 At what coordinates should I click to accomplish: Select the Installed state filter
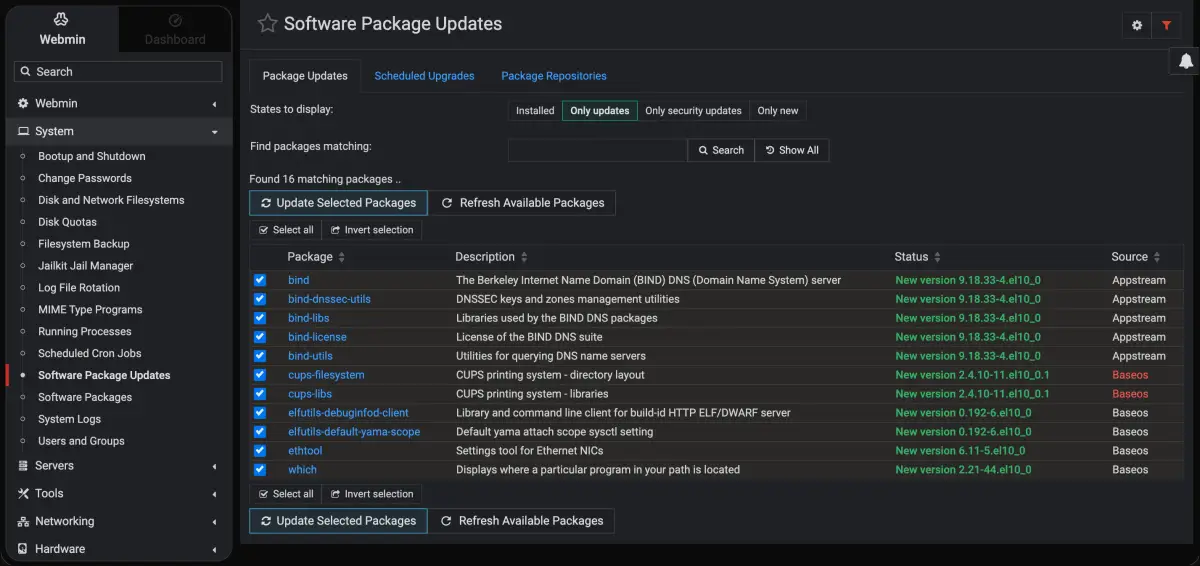(x=535, y=111)
